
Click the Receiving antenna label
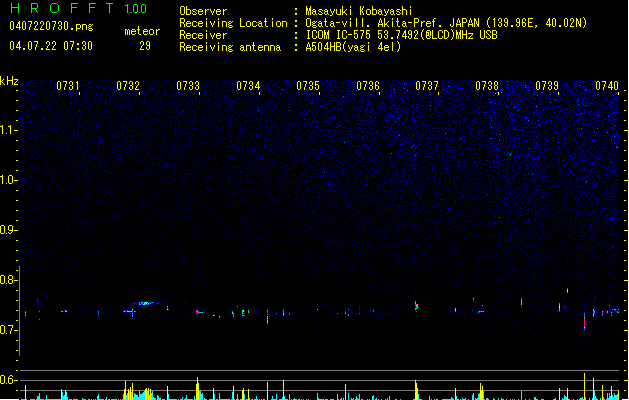(x=230, y=47)
